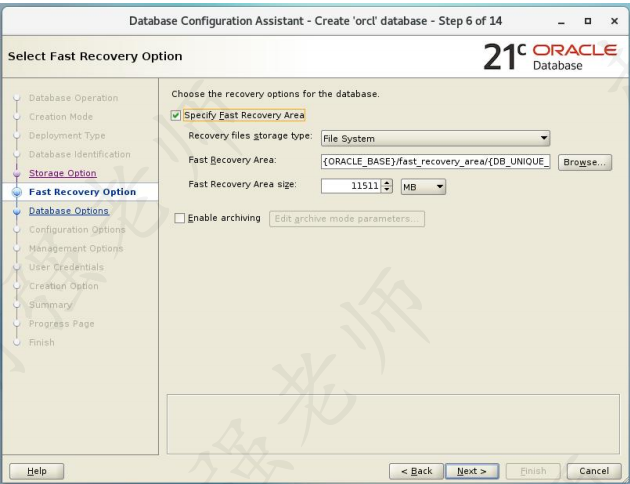This screenshot has width=630, height=484.
Task: Click the 'Select Fast Recovery Option' heading
Action: [x=95, y=56]
